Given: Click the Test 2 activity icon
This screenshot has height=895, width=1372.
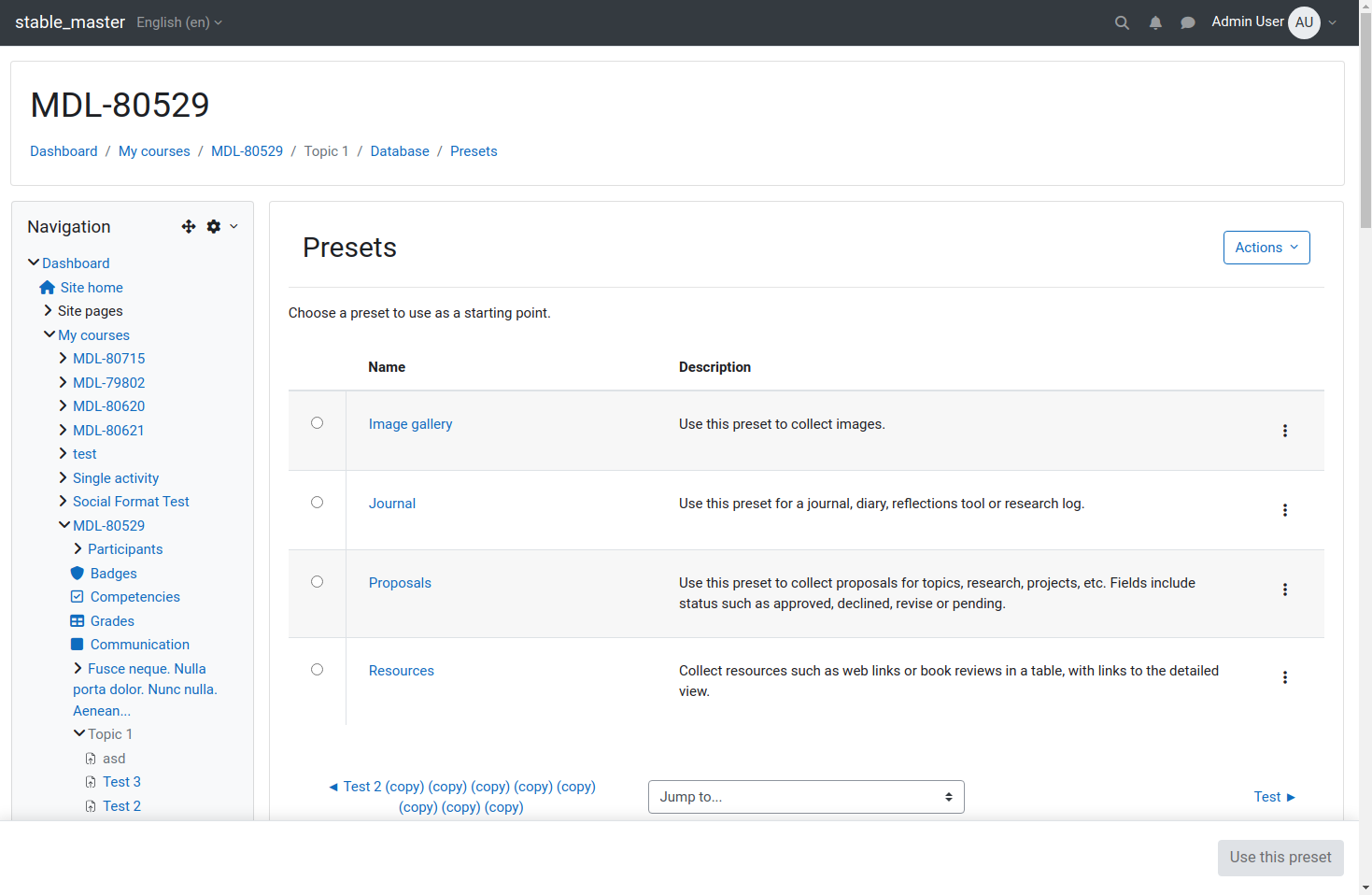Looking at the screenshot, I should click(91, 806).
